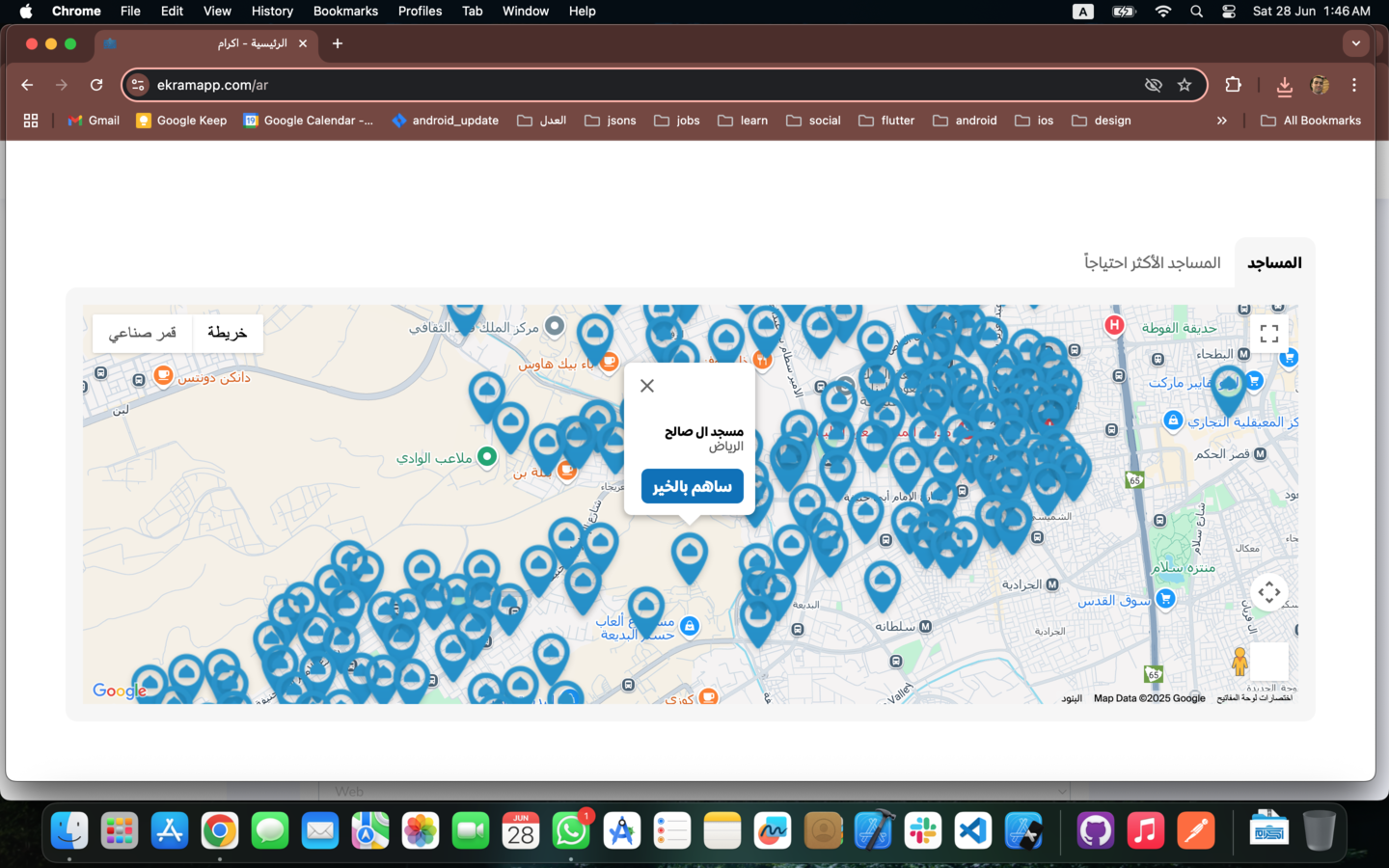Go back in Chrome
This screenshot has width=1389, height=868.
27,85
